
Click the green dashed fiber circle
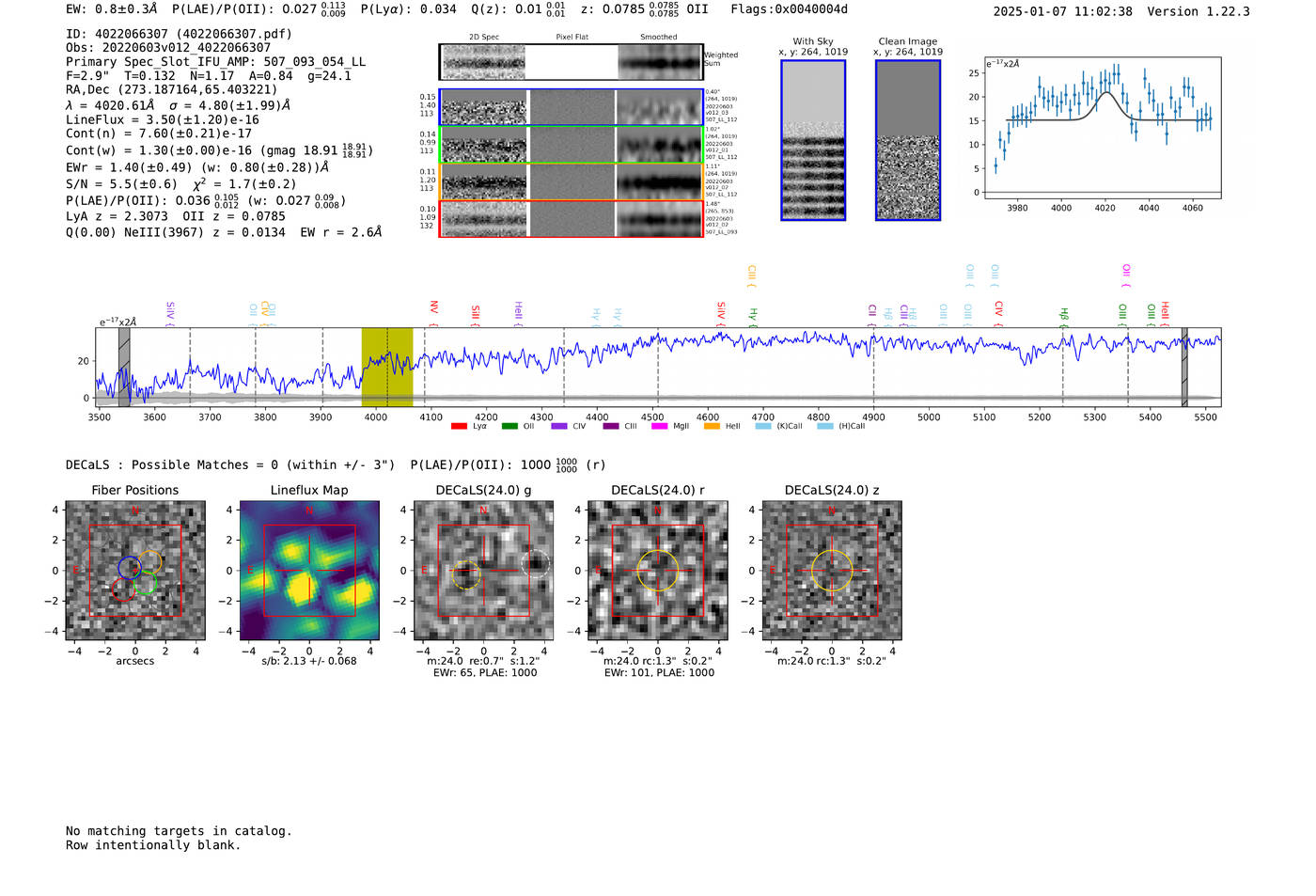click(145, 584)
